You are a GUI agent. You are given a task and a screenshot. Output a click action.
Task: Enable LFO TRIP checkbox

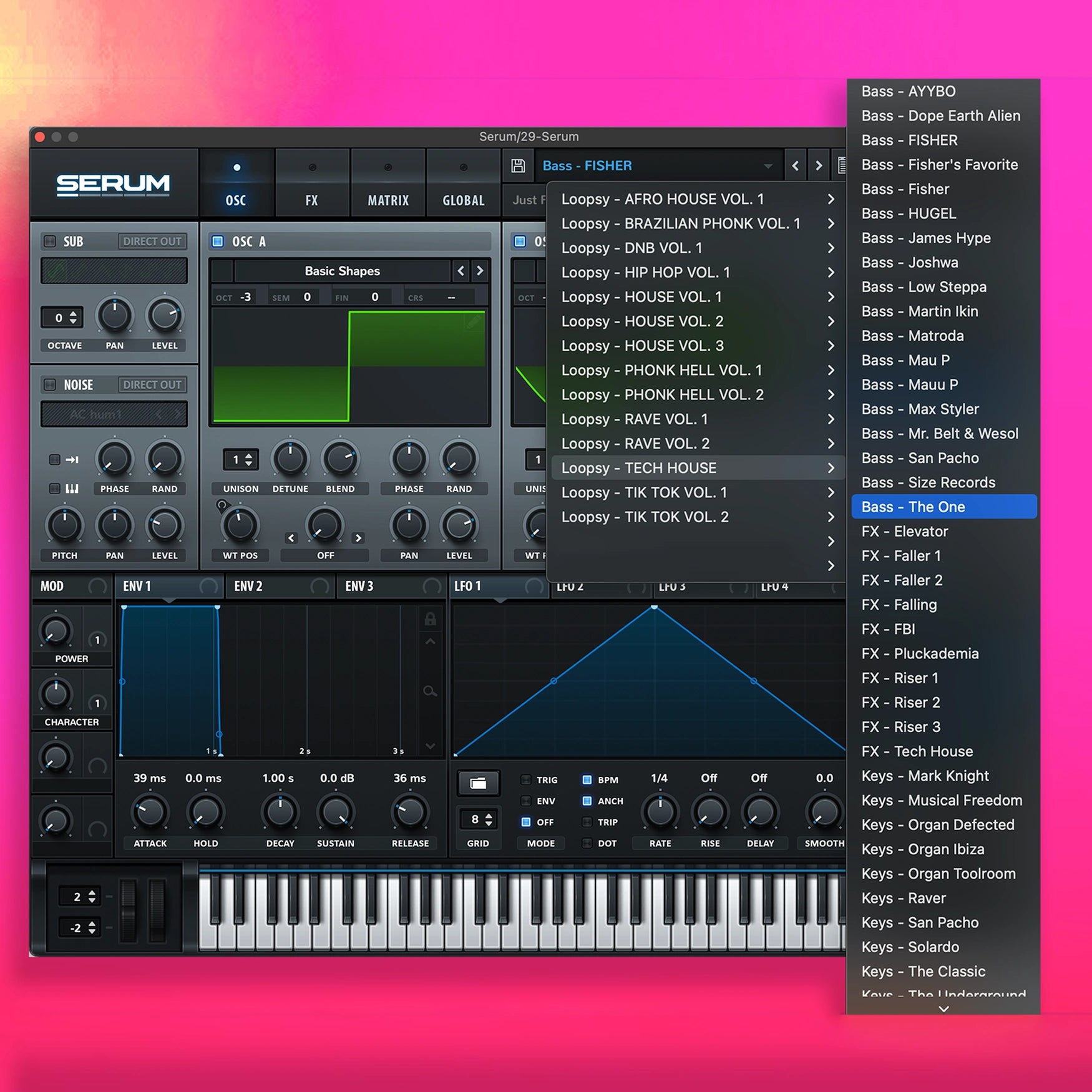click(587, 822)
